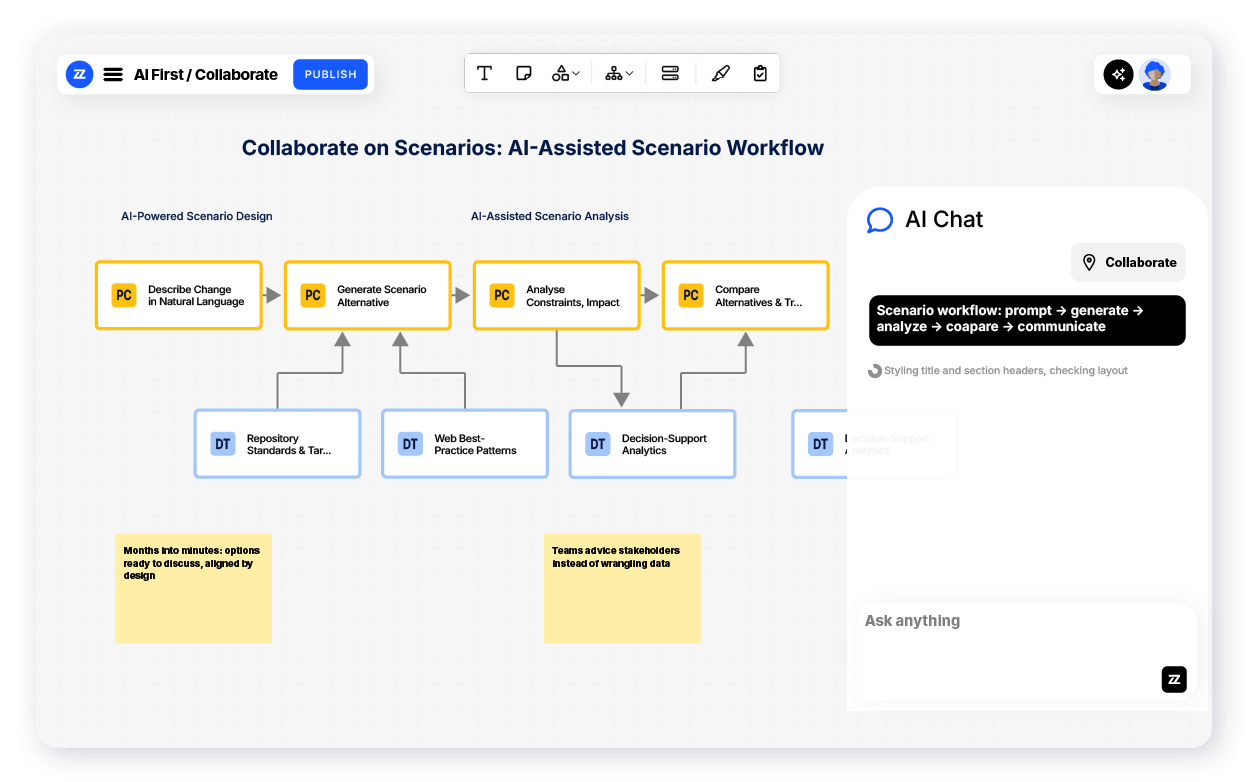Click the Styling title status text

pos(1006,370)
